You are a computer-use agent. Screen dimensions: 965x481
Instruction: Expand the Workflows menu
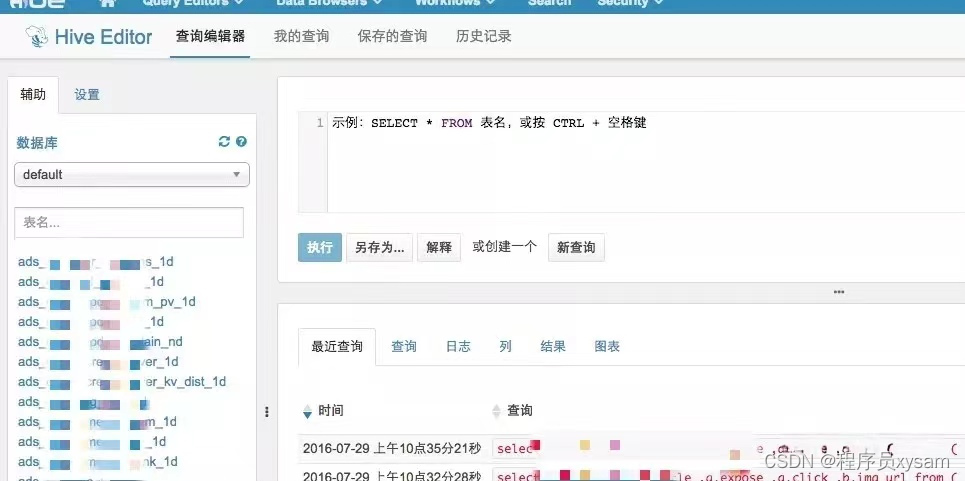(455, 3)
